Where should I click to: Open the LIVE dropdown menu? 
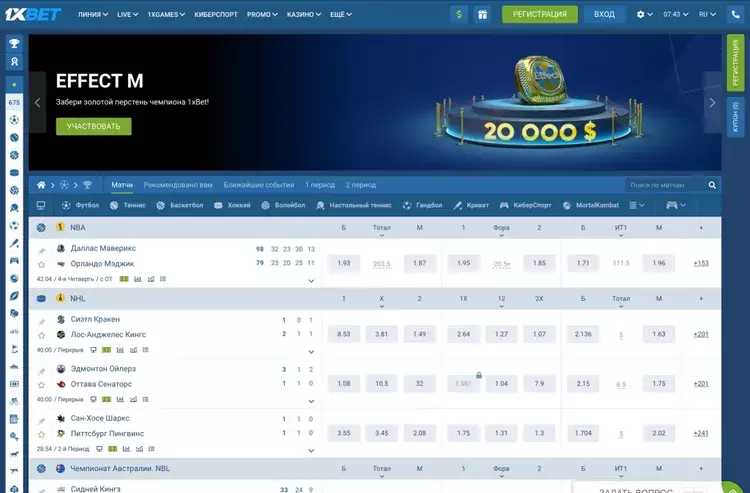pos(128,14)
